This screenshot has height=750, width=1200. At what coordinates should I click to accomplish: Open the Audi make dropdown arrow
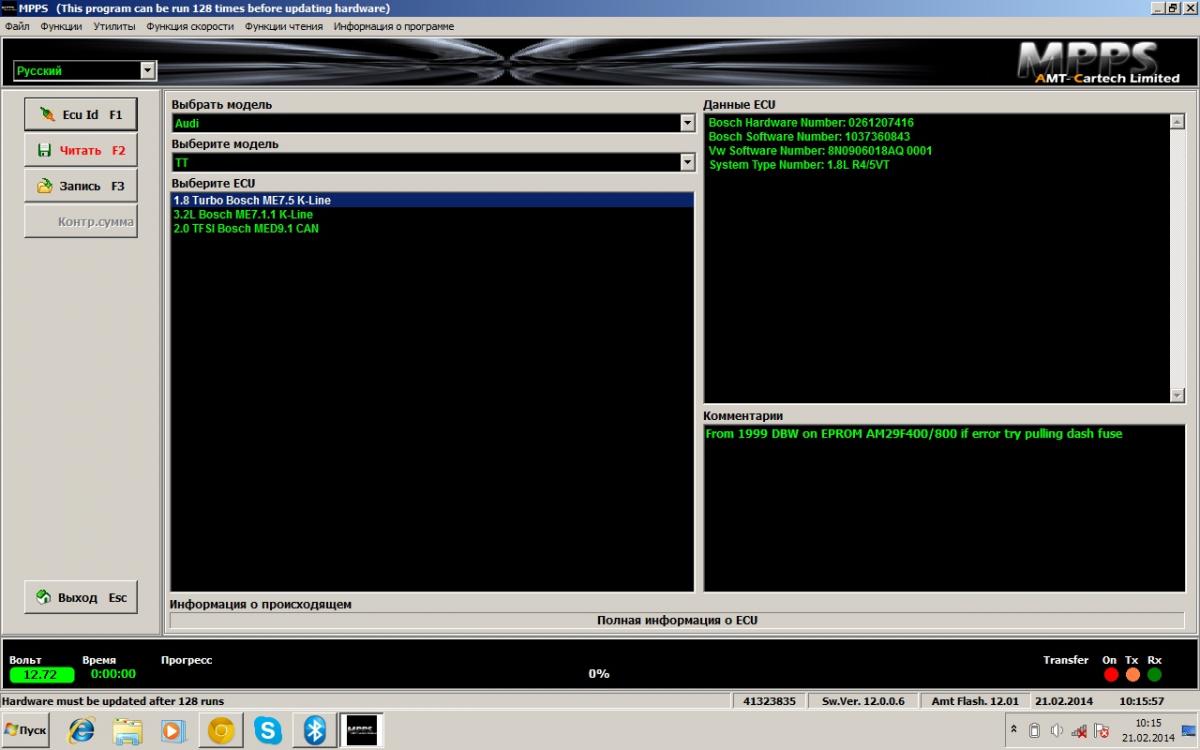coord(687,123)
